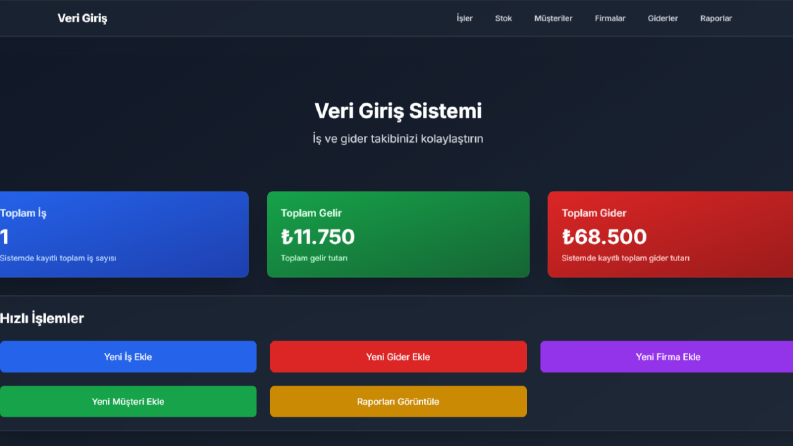The image size is (793, 446).
Task: Select the green Toplam Gelir card
Action: 398,234
